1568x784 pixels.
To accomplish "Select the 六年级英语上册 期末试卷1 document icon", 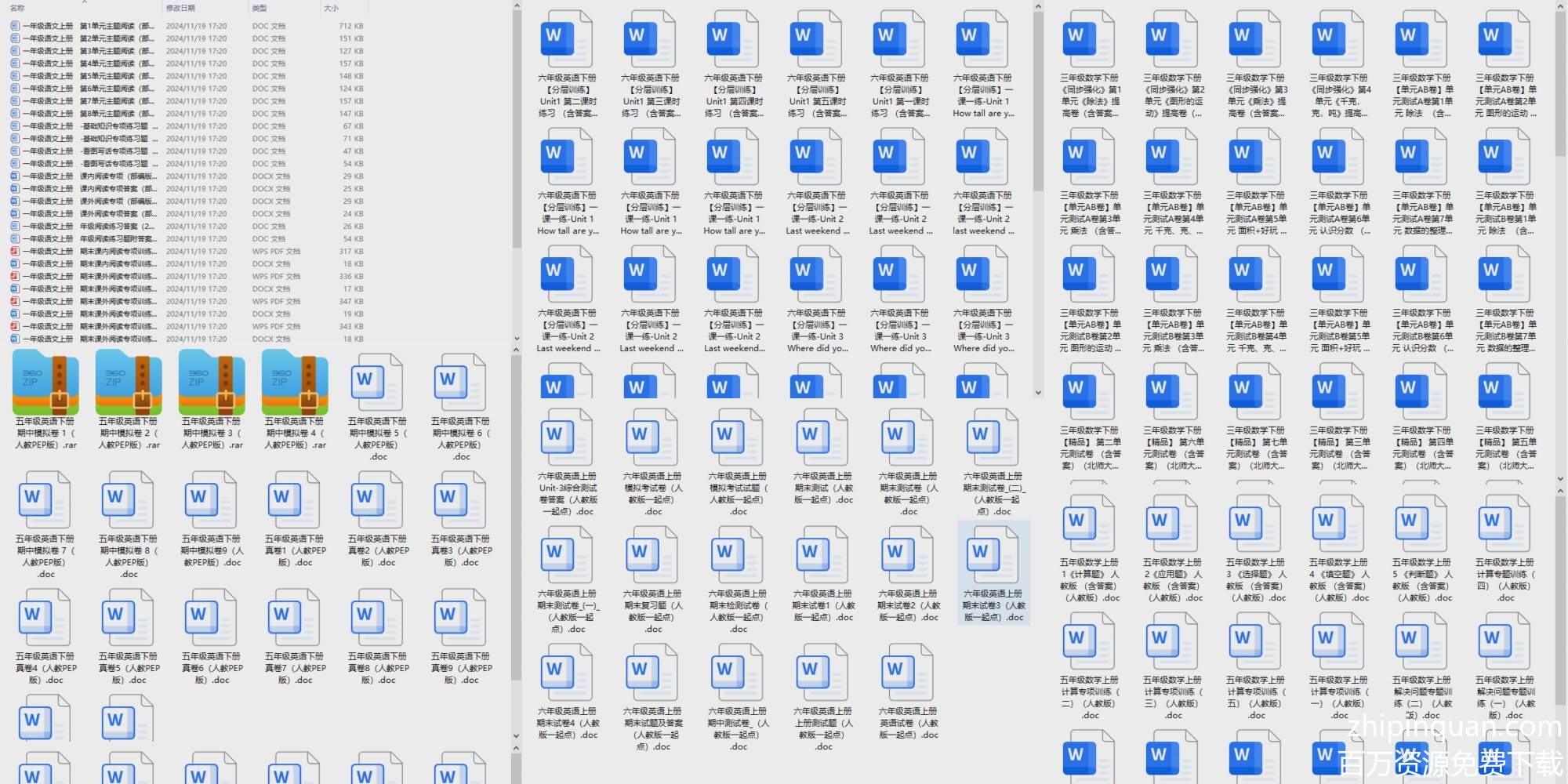I will pos(823,556).
